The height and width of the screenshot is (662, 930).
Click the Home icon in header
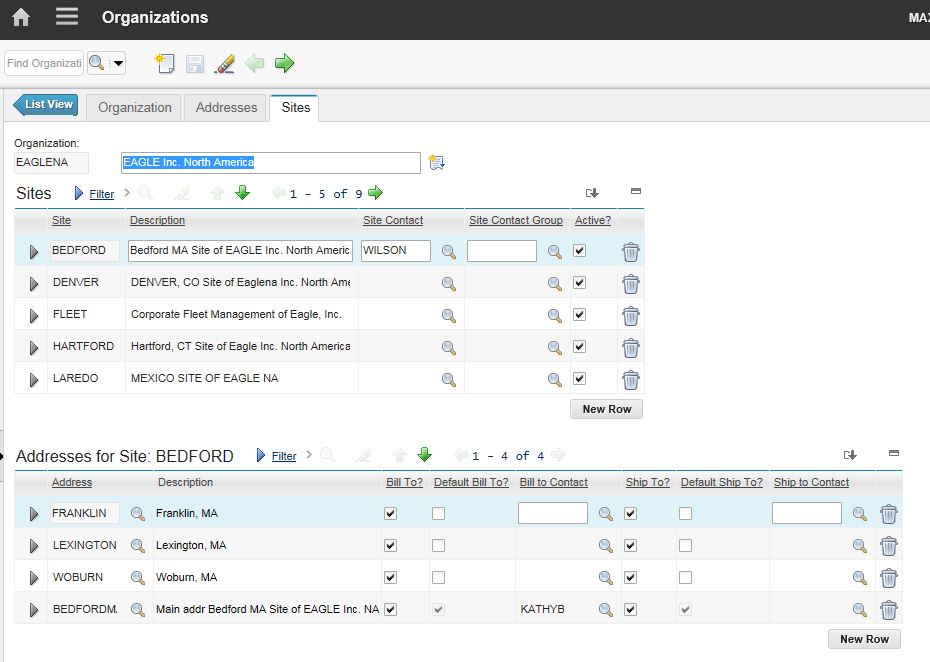(x=20, y=17)
